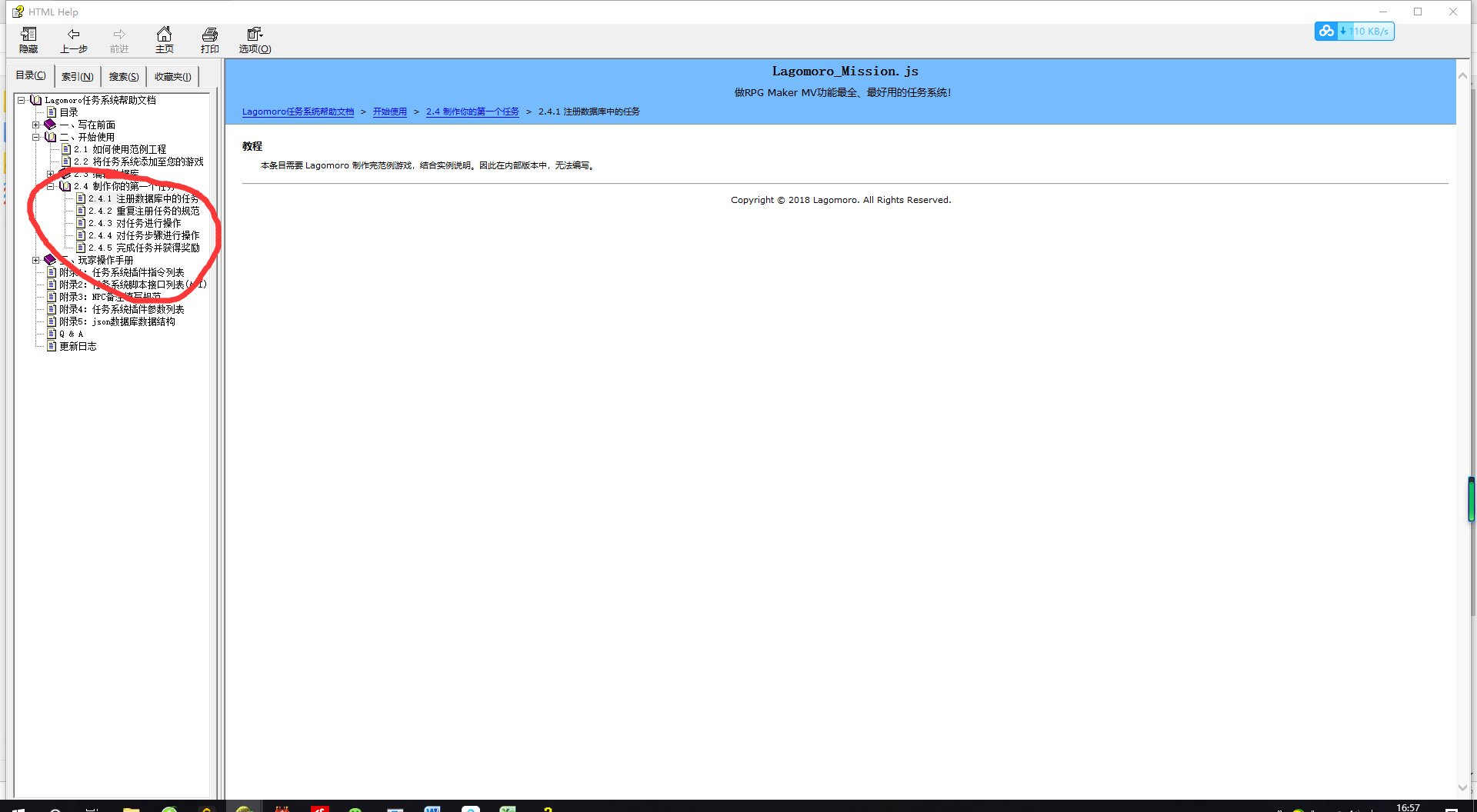The width and height of the screenshot is (1477, 812).
Task: Click the page icon beside 目录 tree entry
Action: tap(52, 112)
